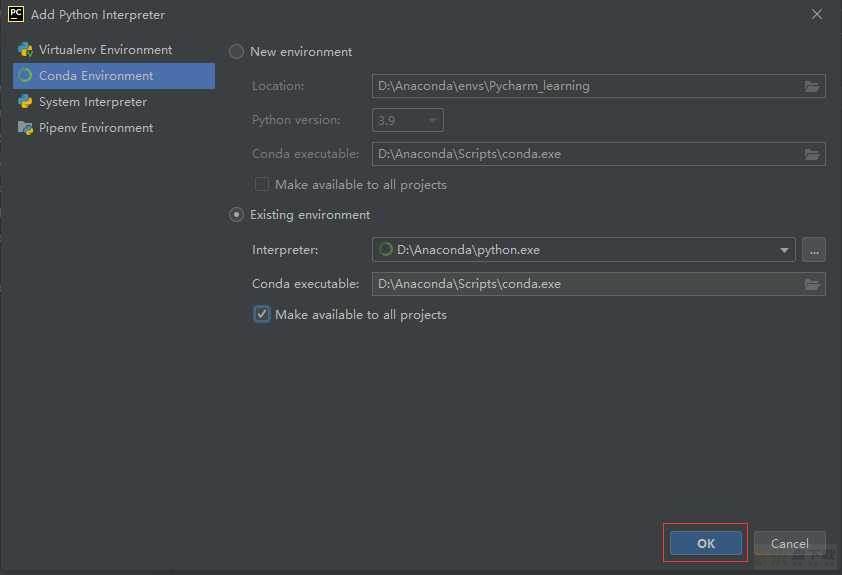Click the conda icon in Interpreter field
Image resolution: width=842 pixels, height=575 pixels.
pyautogui.click(x=386, y=249)
